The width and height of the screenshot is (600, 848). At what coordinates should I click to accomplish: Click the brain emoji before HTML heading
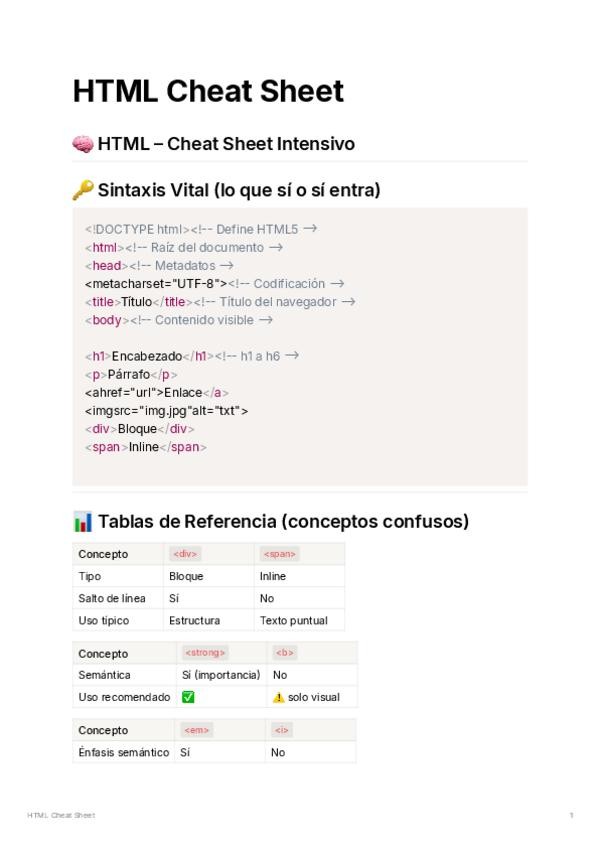tap(83, 144)
